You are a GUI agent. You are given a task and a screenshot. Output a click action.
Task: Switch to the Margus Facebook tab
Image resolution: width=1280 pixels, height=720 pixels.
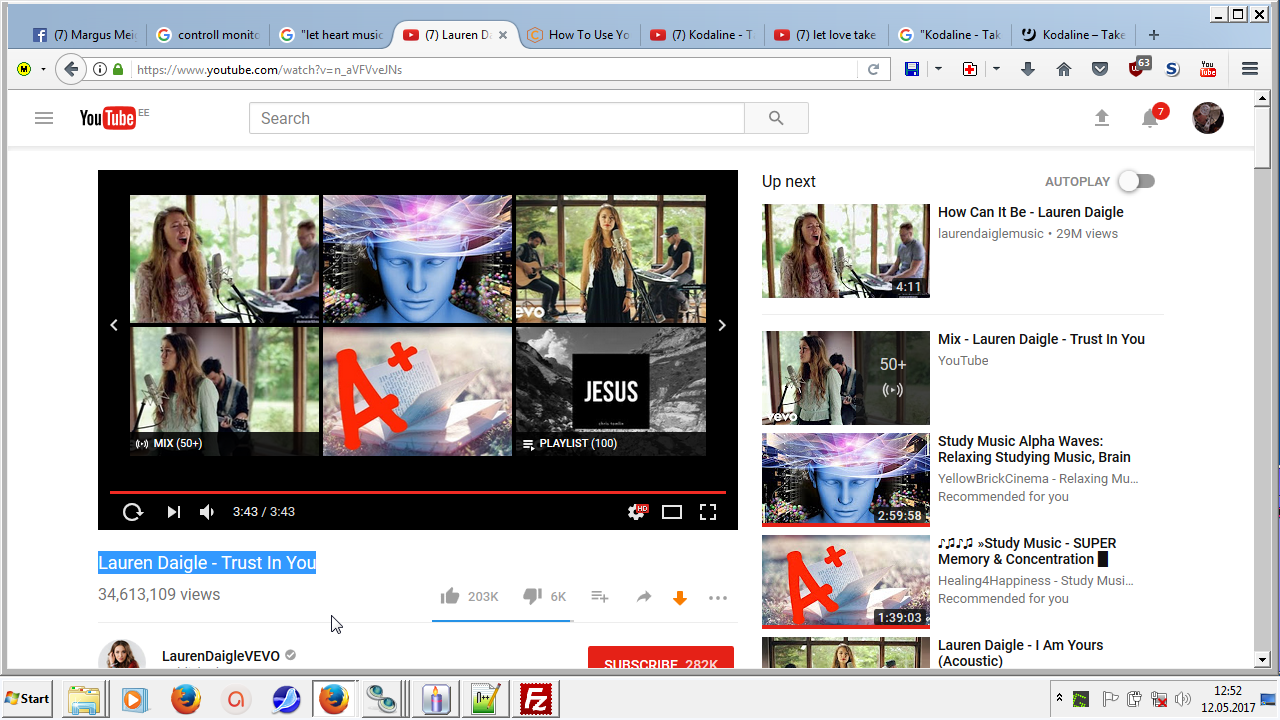click(x=84, y=35)
